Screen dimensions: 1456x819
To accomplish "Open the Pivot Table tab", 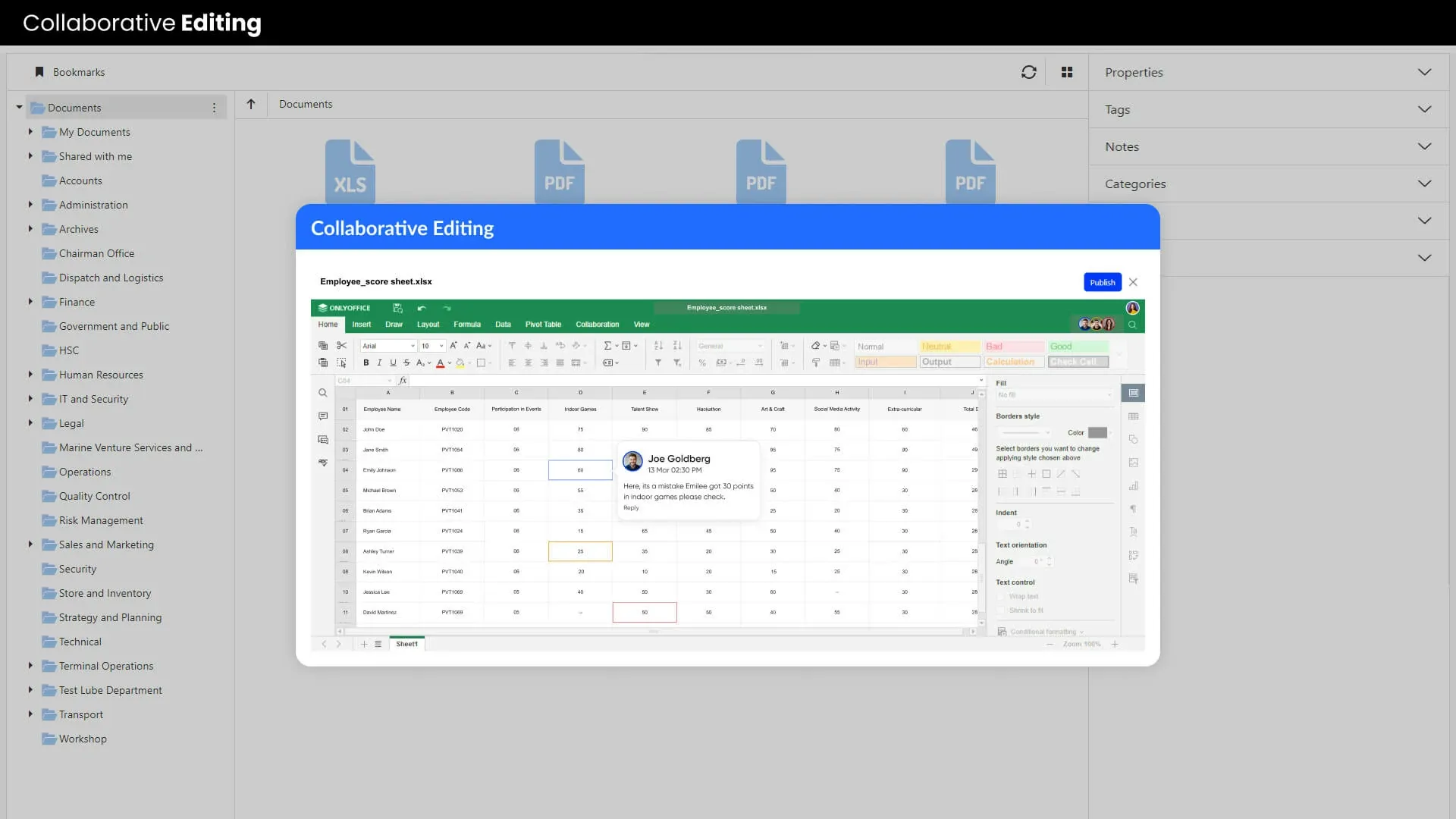I will coord(543,325).
